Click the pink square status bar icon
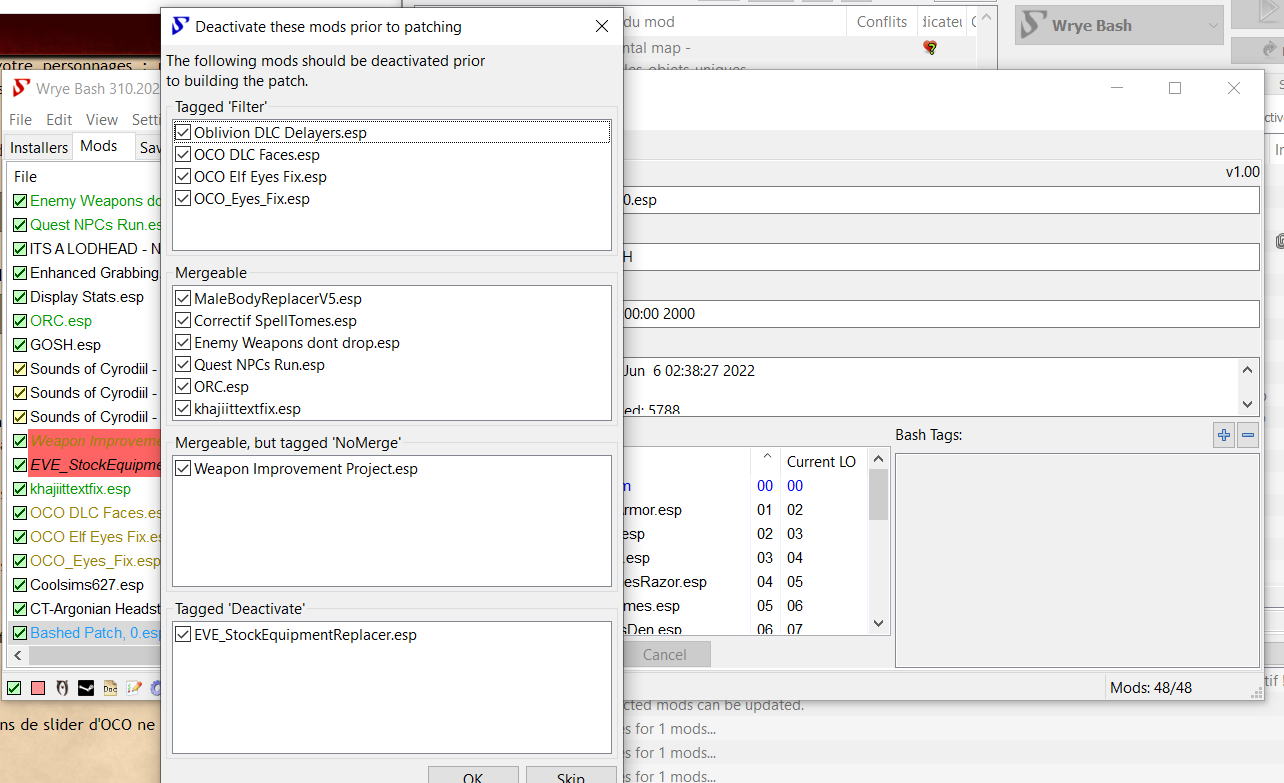Screen dimensions: 1284x783 (38, 688)
